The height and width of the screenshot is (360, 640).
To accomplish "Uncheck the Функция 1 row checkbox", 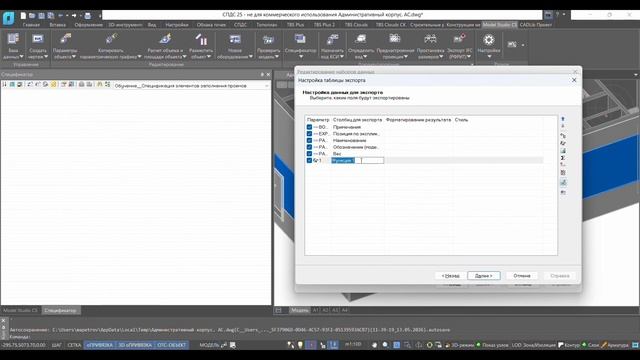I will 309,160.
